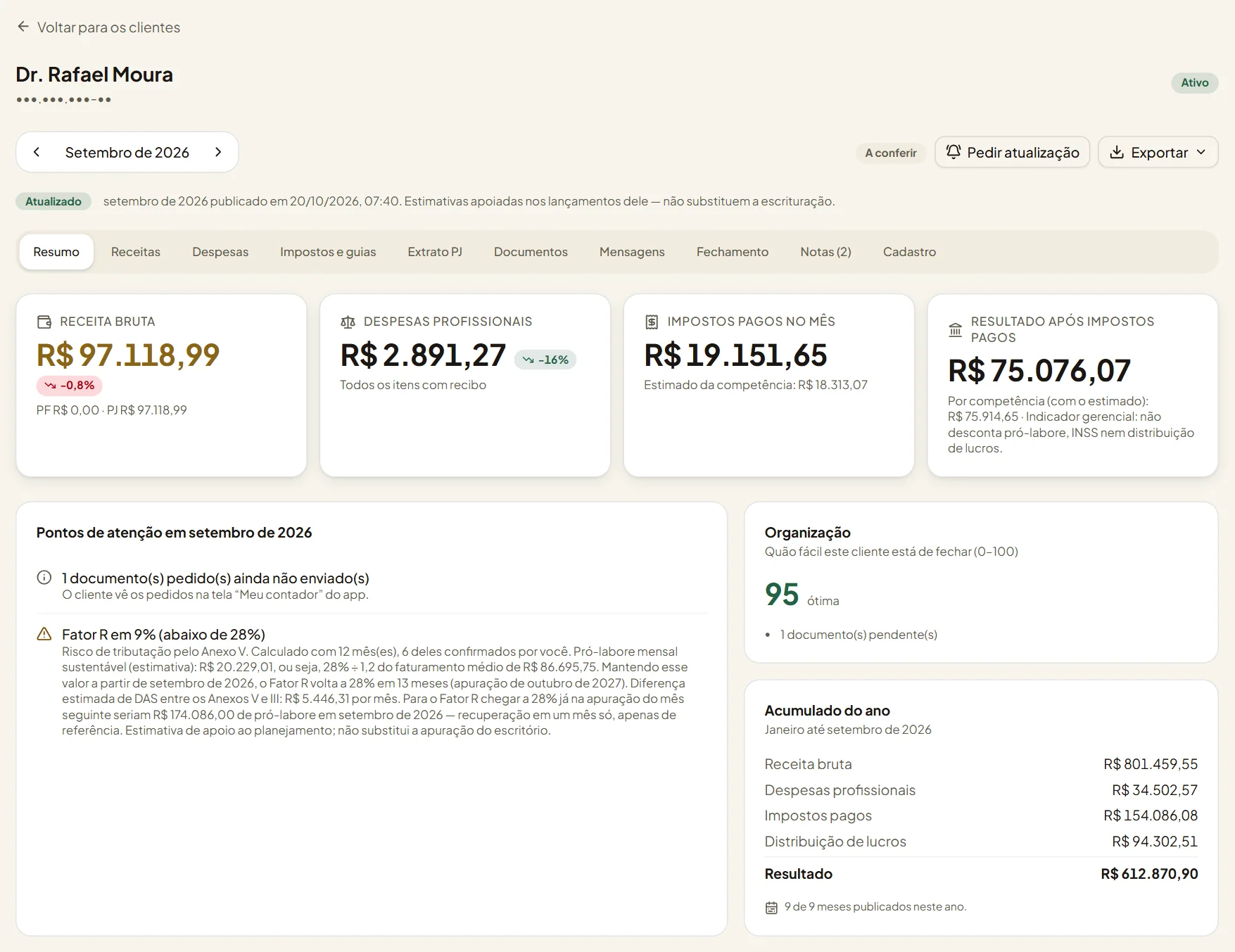1235x952 pixels.
Task: Click the receipt icon beside Impostos Pagos no Mês
Action: pos(652,322)
